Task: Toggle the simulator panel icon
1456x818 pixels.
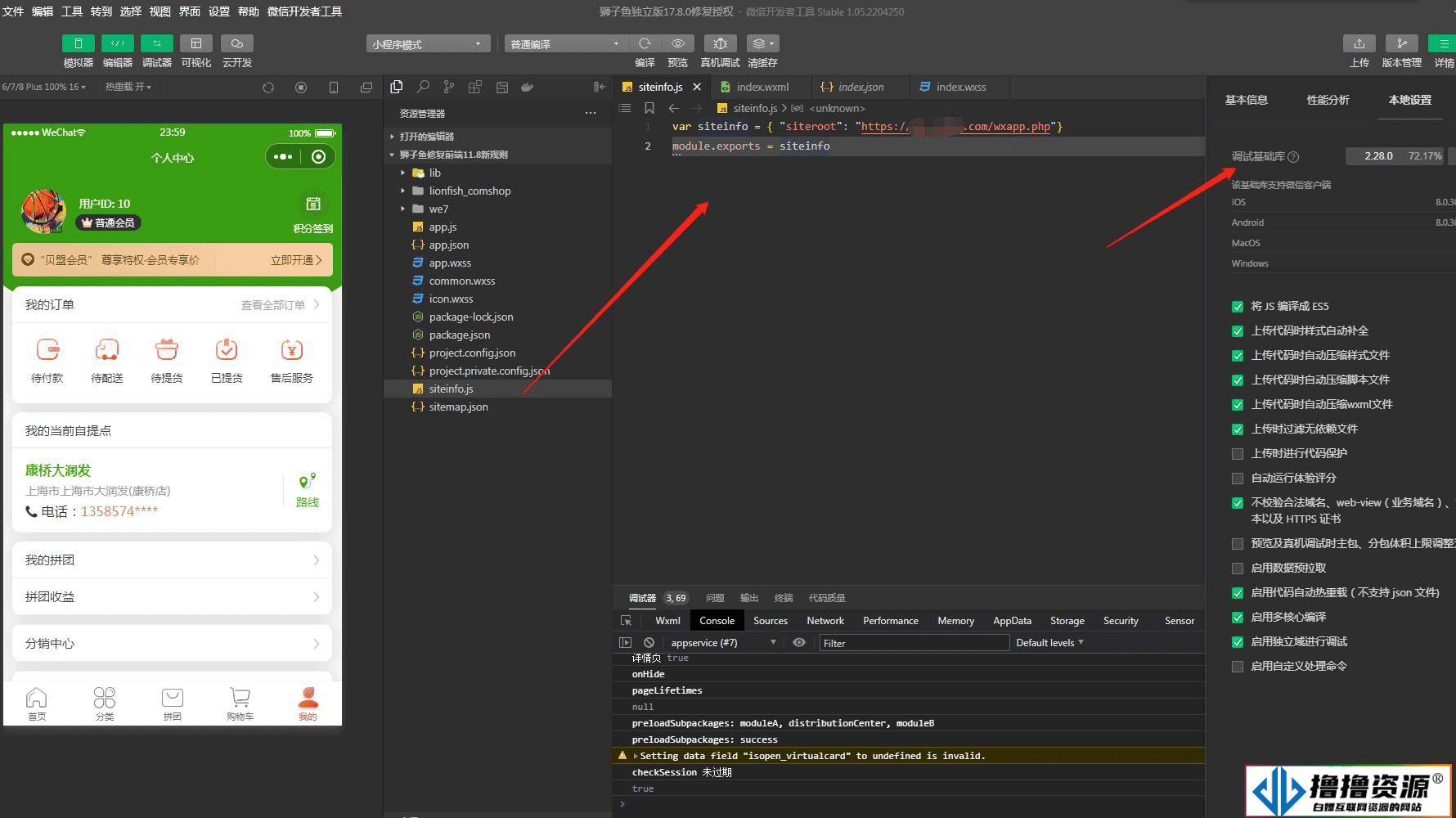Action: [x=79, y=43]
